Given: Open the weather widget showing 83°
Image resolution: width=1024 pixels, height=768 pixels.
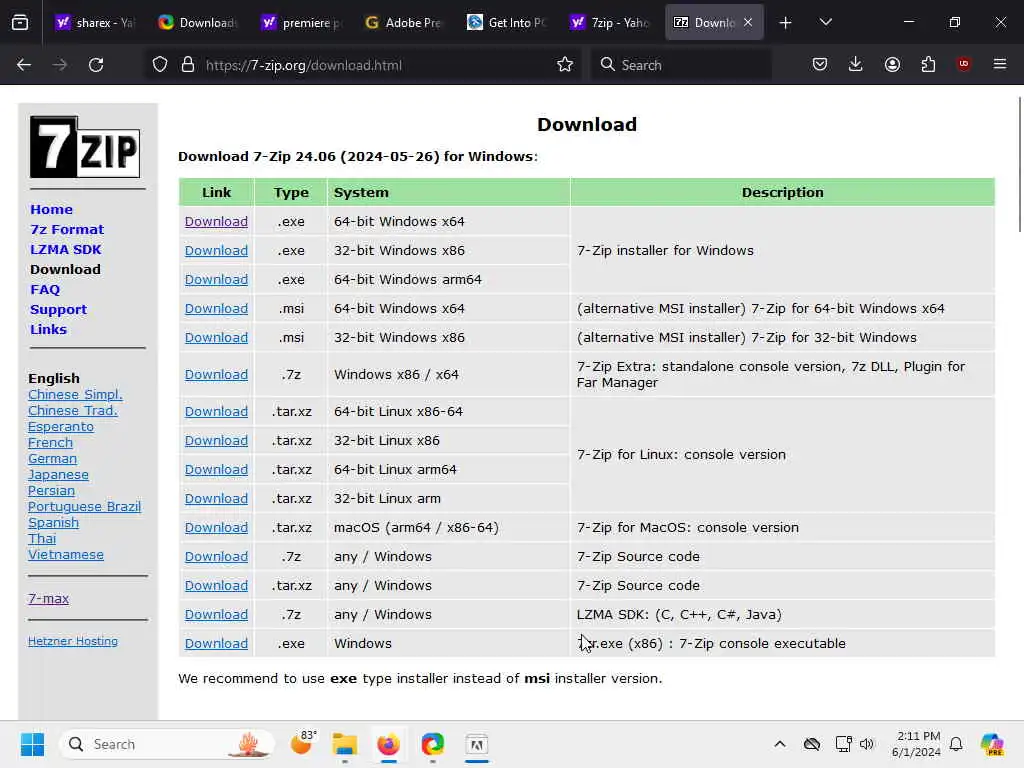Looking at the screenshot, I should click(303, 743).
